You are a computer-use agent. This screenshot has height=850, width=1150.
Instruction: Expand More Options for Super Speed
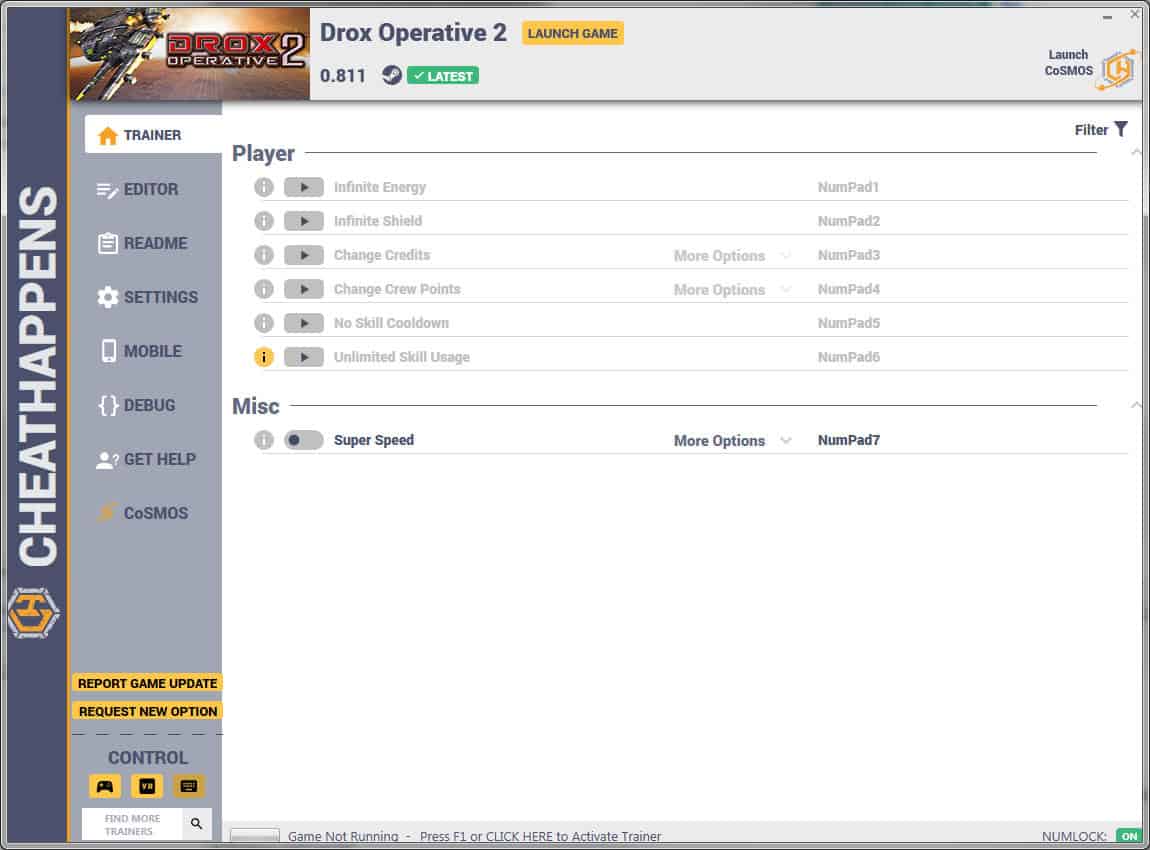[x=732, y=441]
